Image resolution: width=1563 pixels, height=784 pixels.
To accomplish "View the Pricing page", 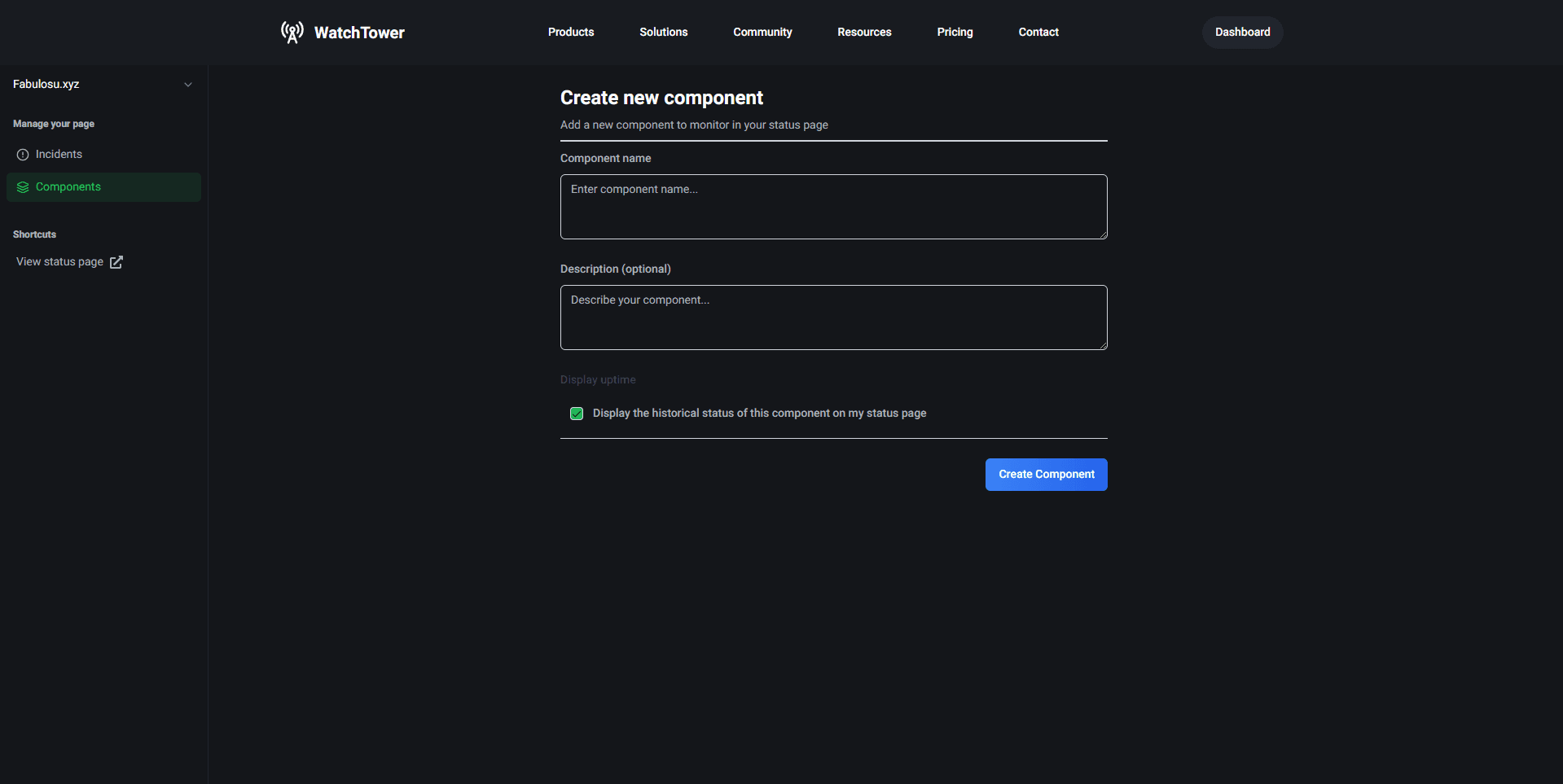I will click(954, 32).
